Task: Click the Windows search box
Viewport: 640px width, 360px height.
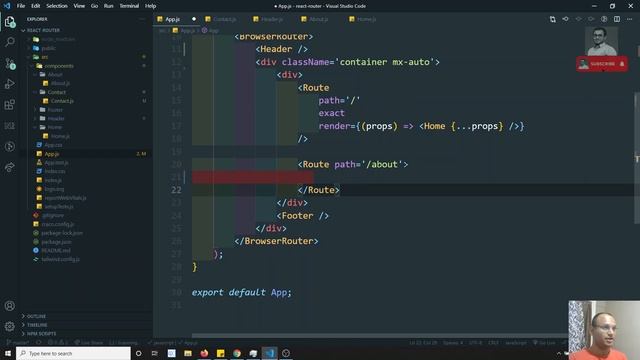Action: point(73,353)
